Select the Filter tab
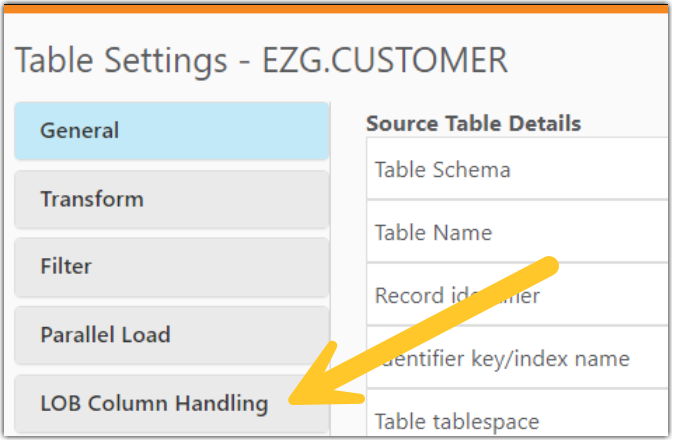Viewport: 673px width, 441px height. click(171, 267)
